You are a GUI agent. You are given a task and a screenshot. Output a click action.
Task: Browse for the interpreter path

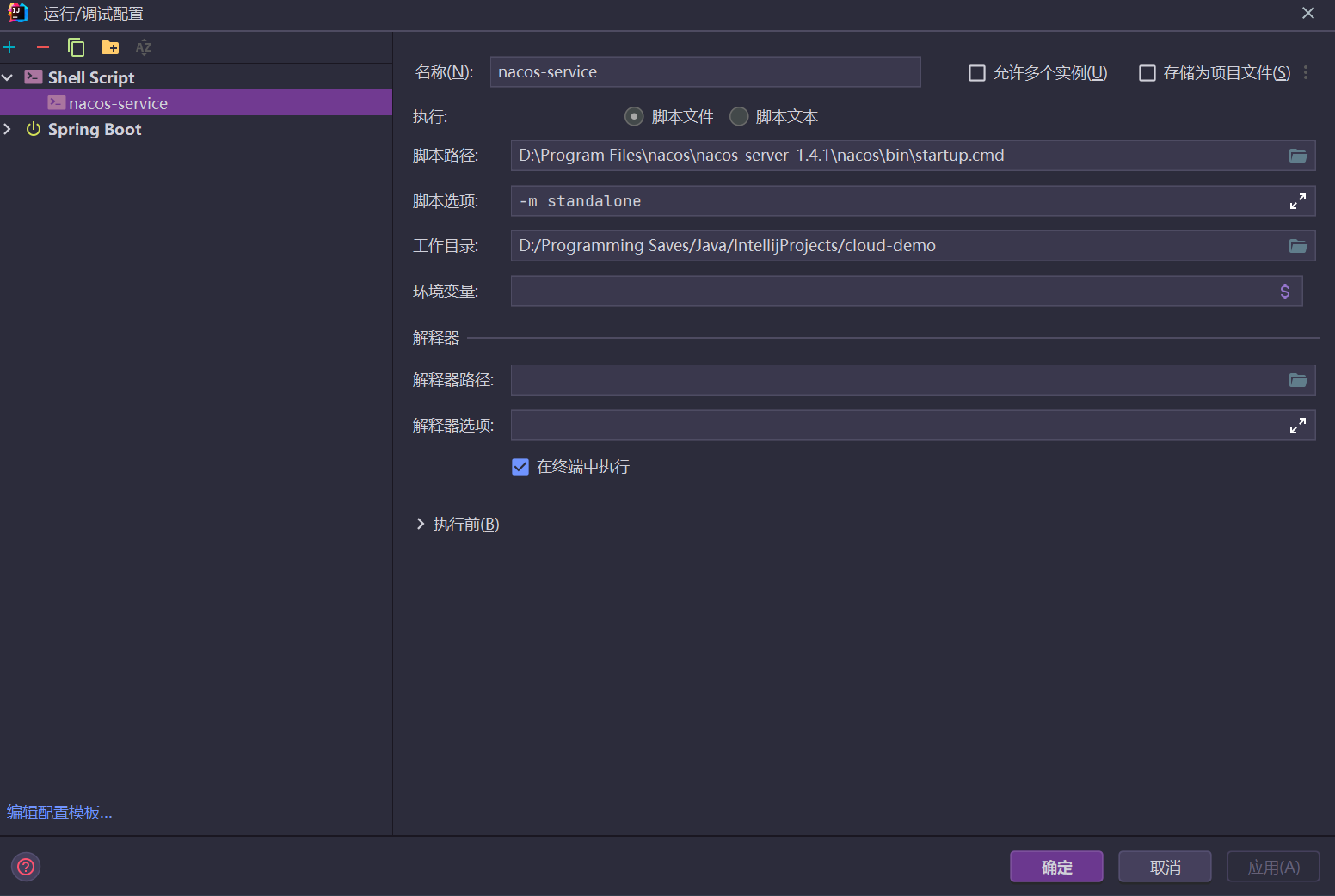[x=1298, y=380]
